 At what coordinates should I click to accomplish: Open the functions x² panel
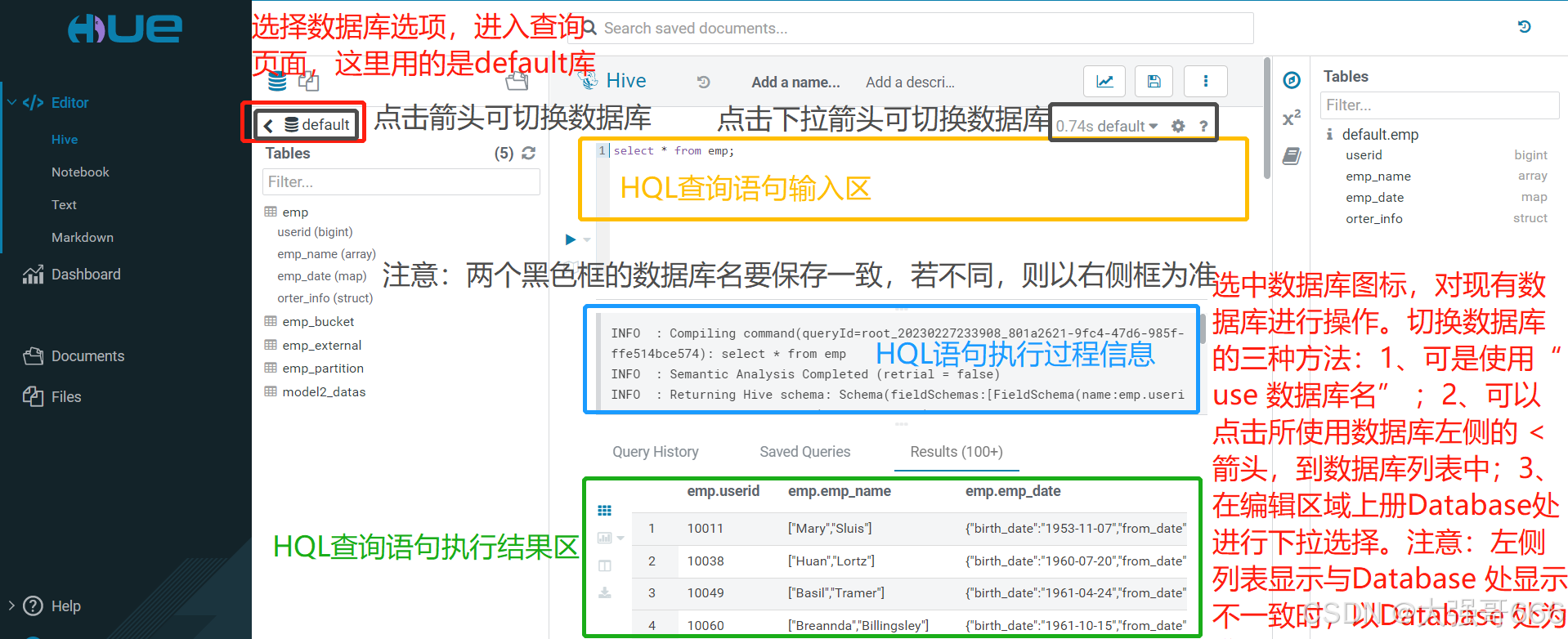1292,118
